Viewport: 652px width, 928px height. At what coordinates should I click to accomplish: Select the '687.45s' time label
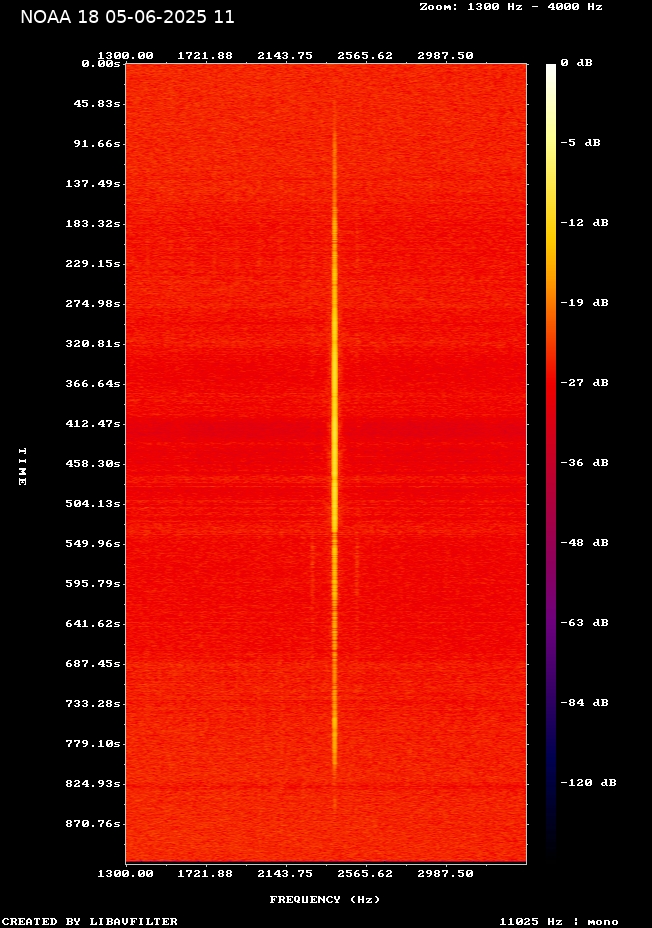(x=93, y=663)
